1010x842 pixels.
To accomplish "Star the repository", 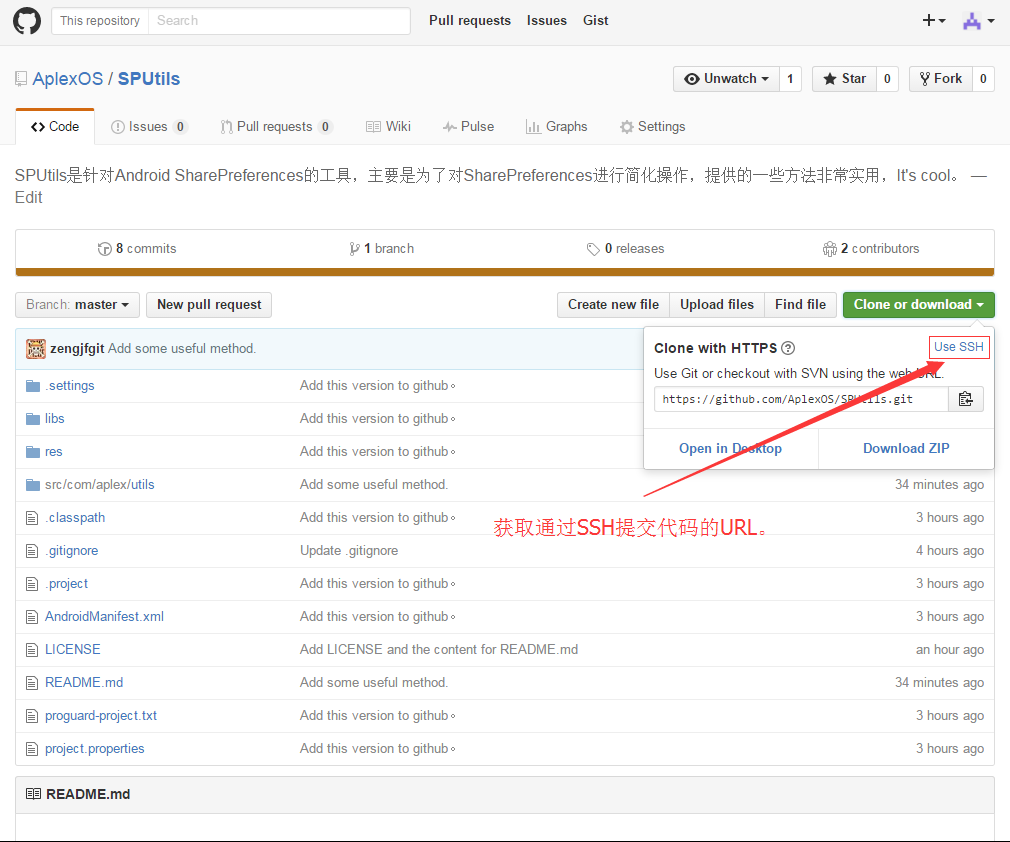I will [844, 79].
